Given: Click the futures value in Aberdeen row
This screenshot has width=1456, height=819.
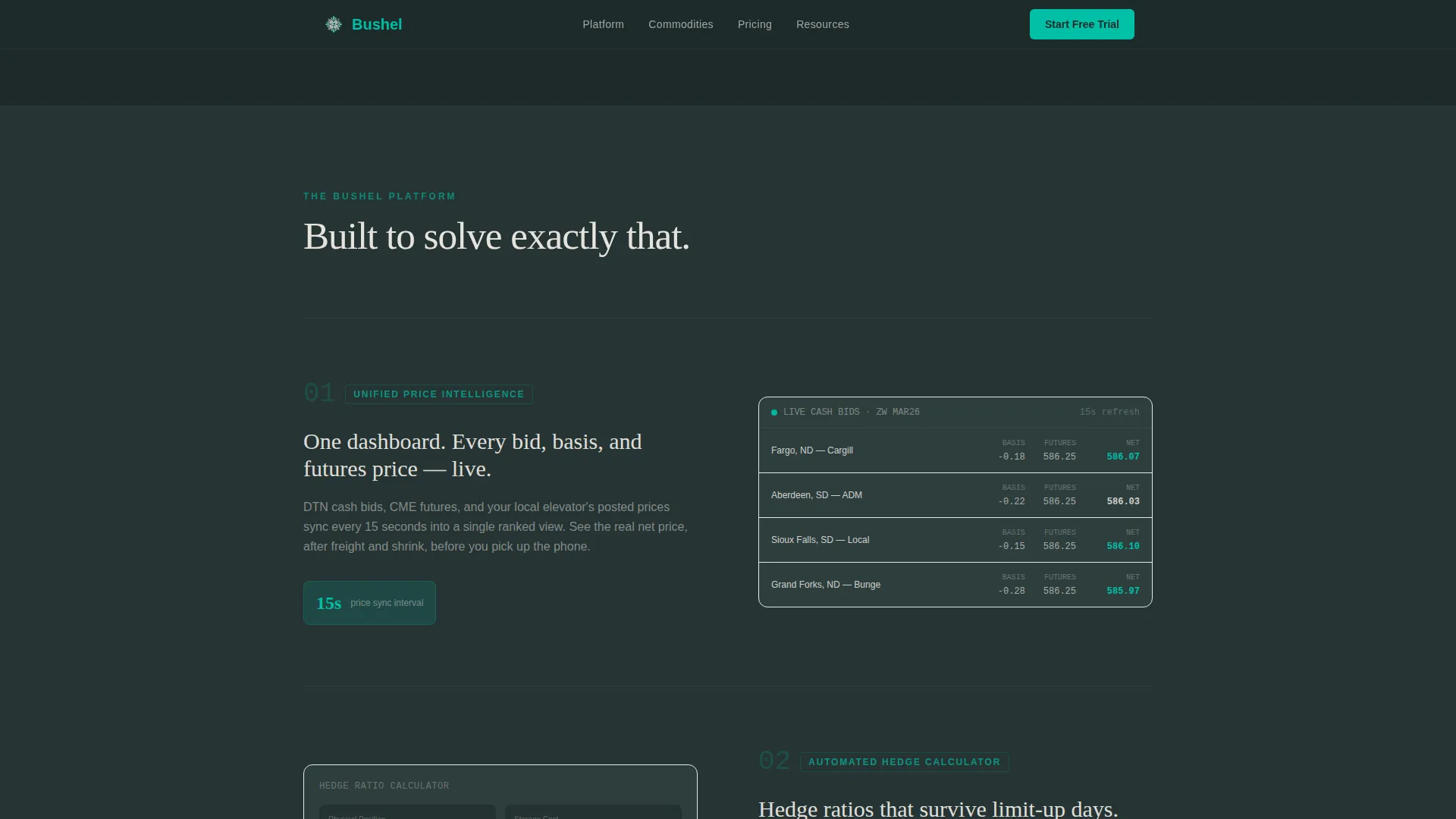Looking at the screenshot, I should click(x=1059, y=501).
